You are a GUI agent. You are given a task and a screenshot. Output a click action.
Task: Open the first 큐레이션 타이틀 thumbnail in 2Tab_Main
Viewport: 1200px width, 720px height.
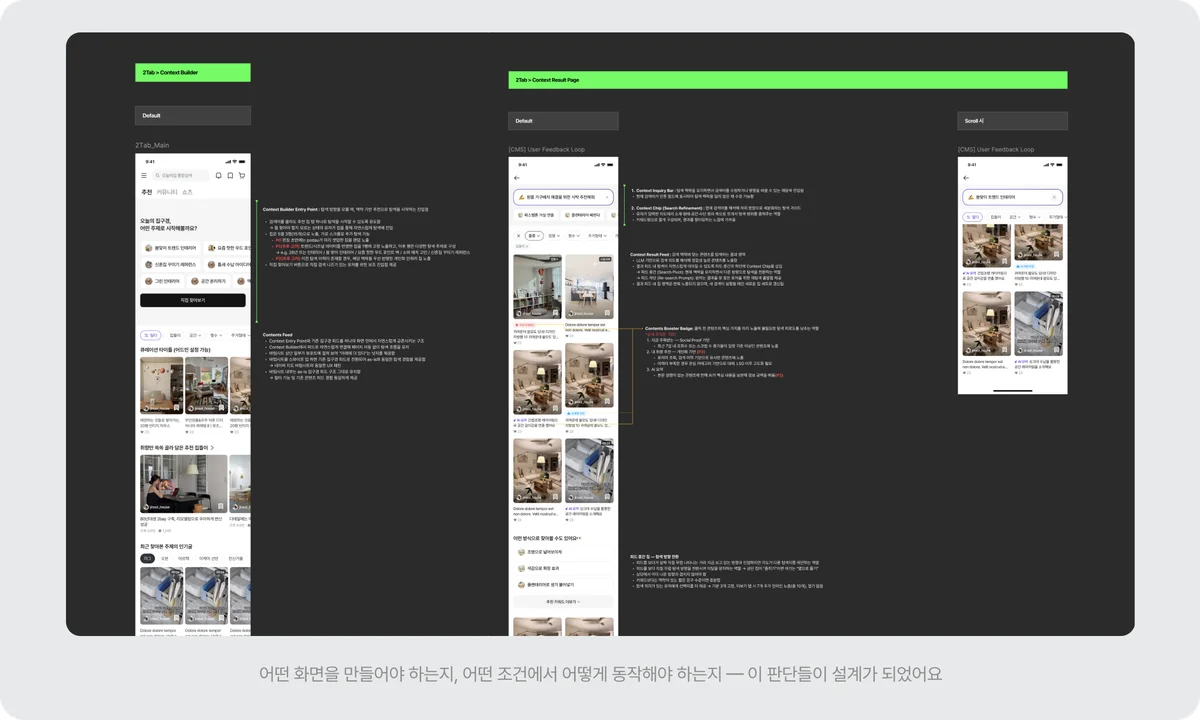coord(162,385)
